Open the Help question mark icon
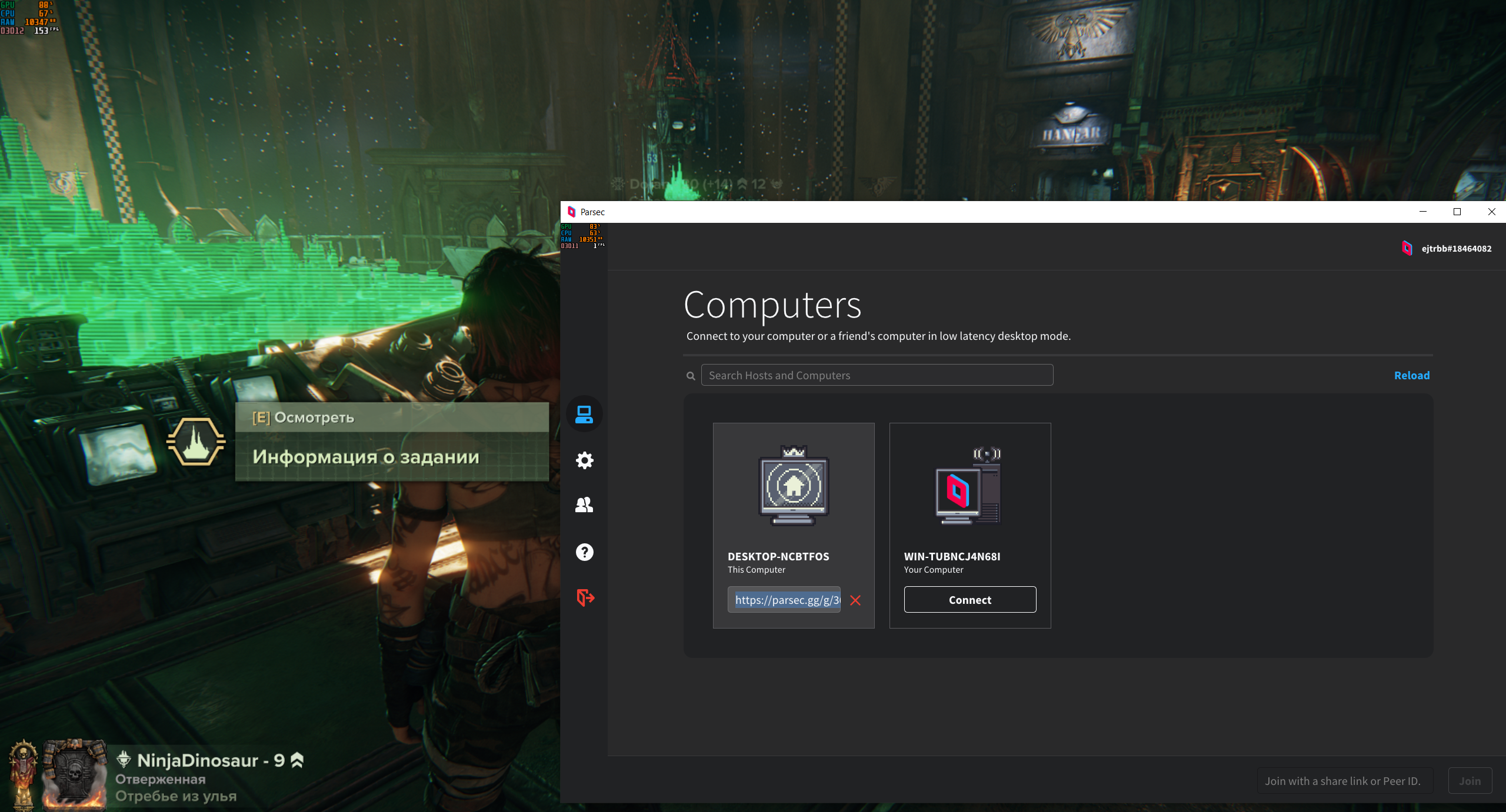 [584, 552]
